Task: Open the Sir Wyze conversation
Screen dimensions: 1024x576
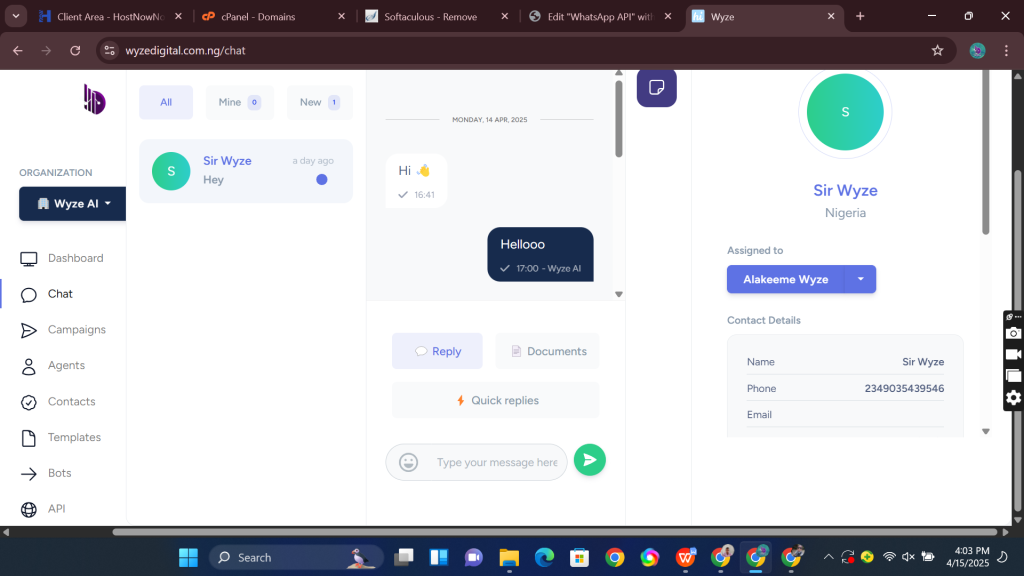Action: point(246,171)
